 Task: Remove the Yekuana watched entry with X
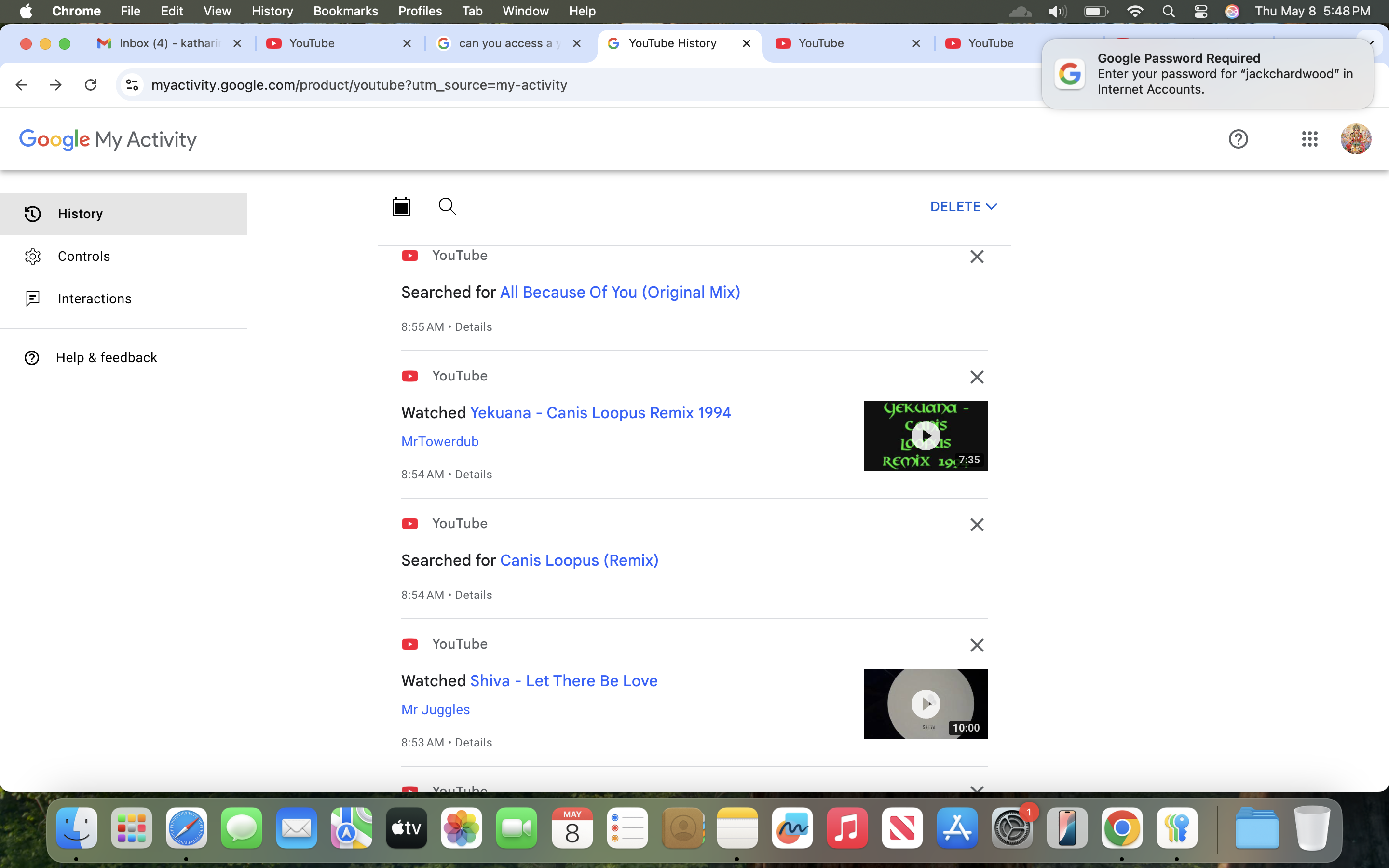tap(976, 377)
